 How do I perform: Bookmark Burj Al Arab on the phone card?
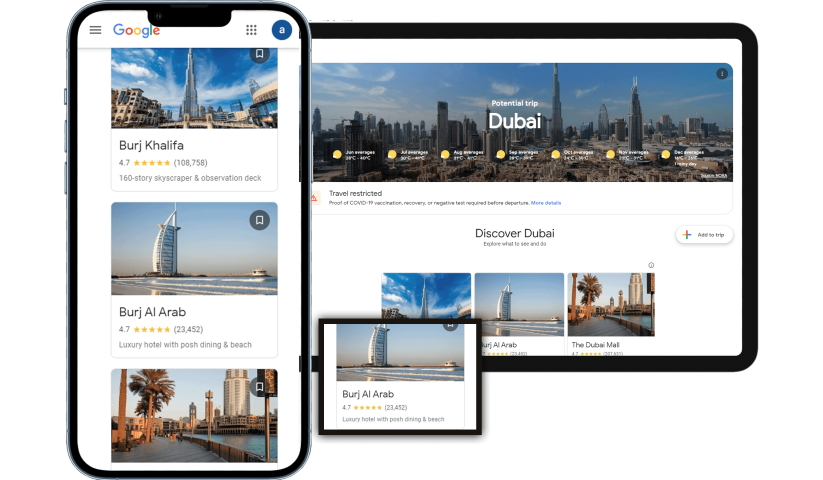pos(259,220)
